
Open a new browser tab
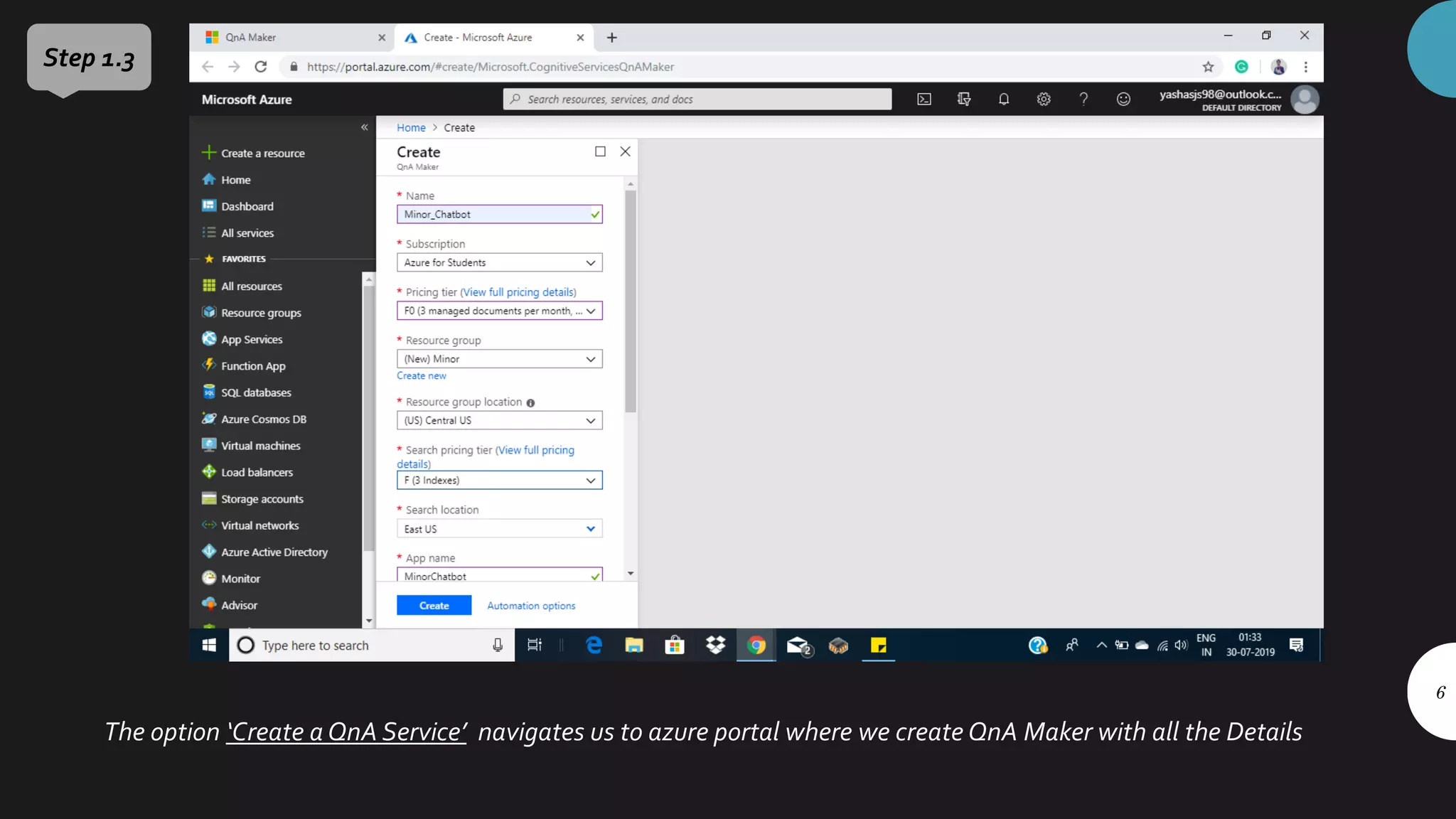(x=612, y=38)
